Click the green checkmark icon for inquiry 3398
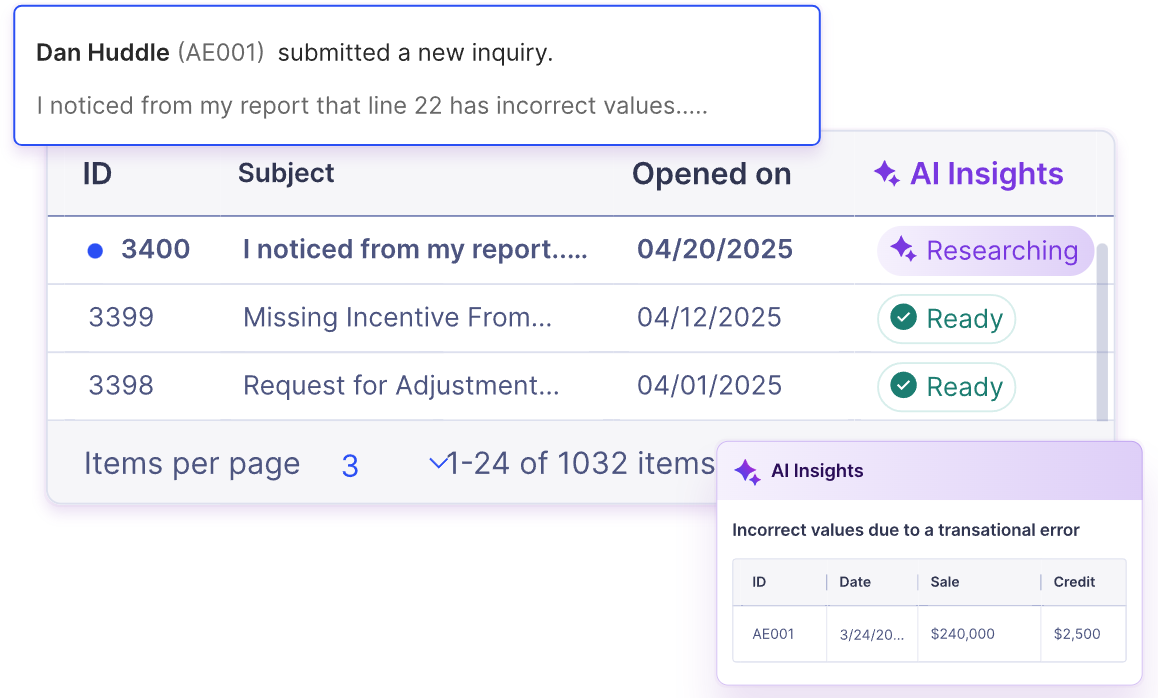1158x698 pixels. coord(903,386)
